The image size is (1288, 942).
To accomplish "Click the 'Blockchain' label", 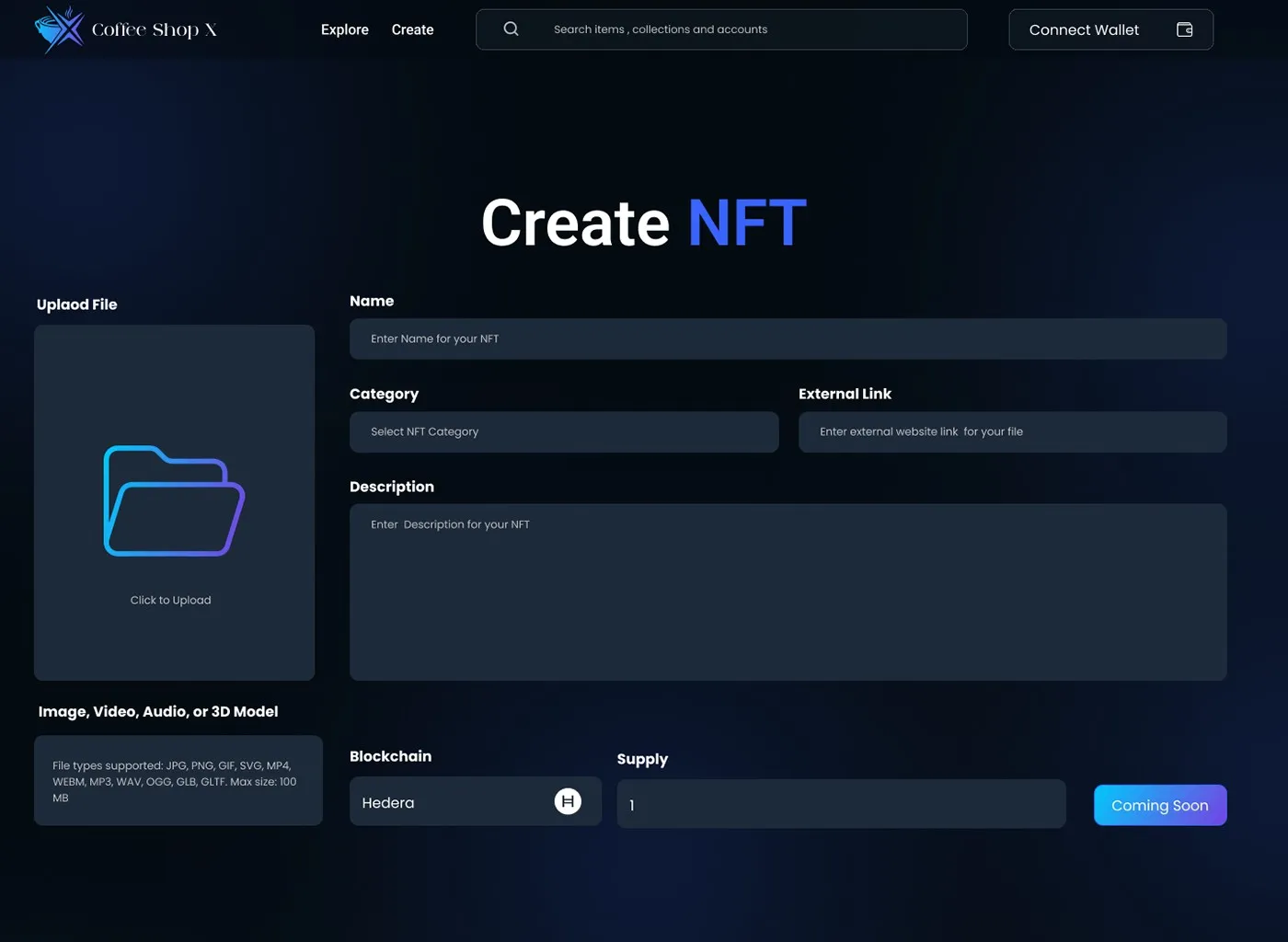I will tap(390, 756).
